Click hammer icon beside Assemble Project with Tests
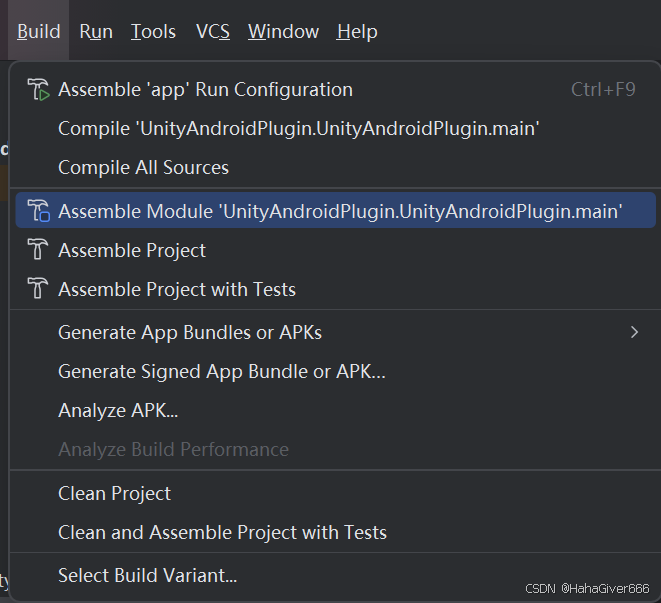 tap(38, 288)
